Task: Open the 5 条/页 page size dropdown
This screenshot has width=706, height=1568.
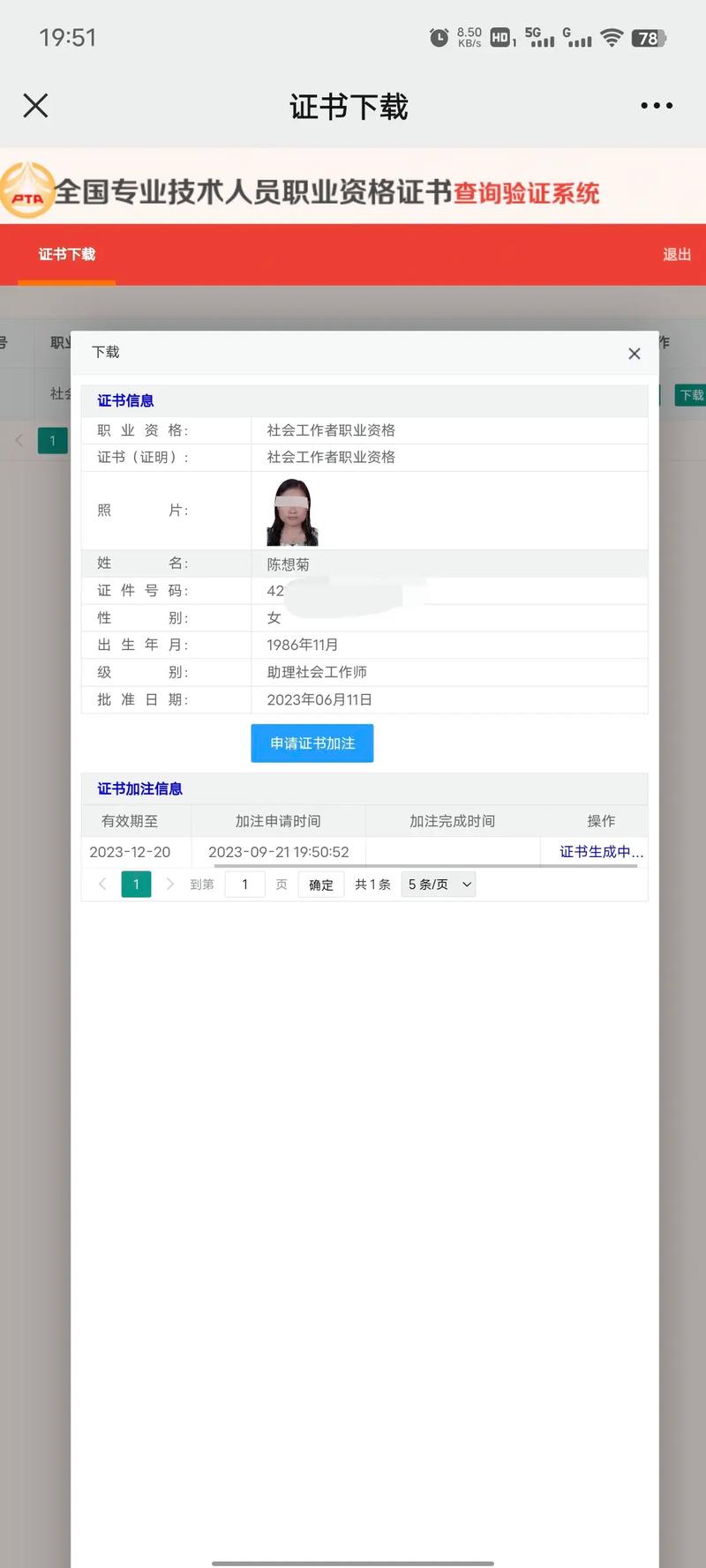Action: point(438,884)
